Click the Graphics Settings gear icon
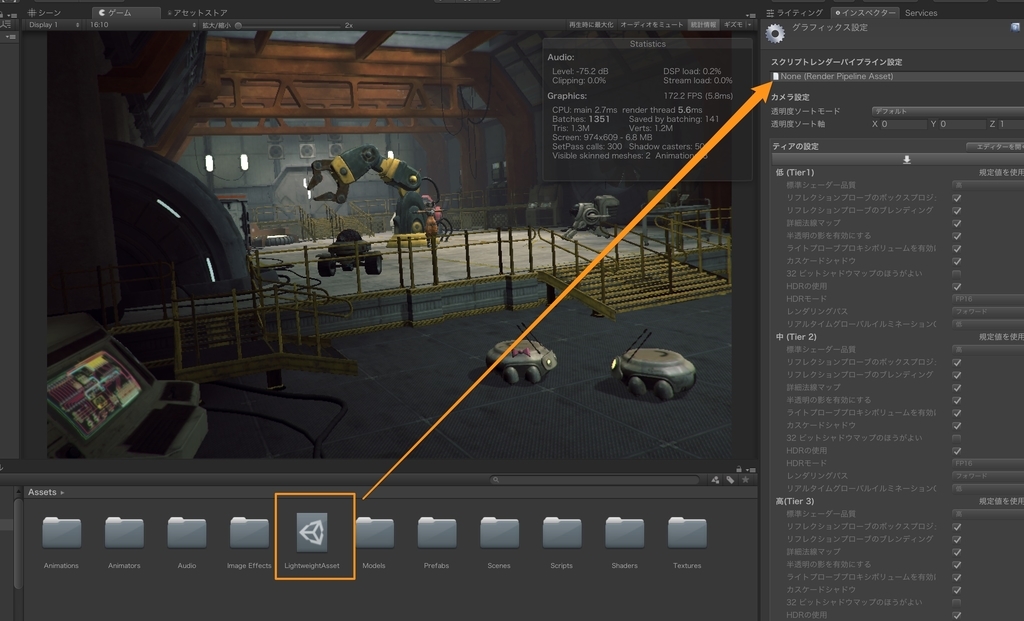1024x621 pixels. (775, 33)
